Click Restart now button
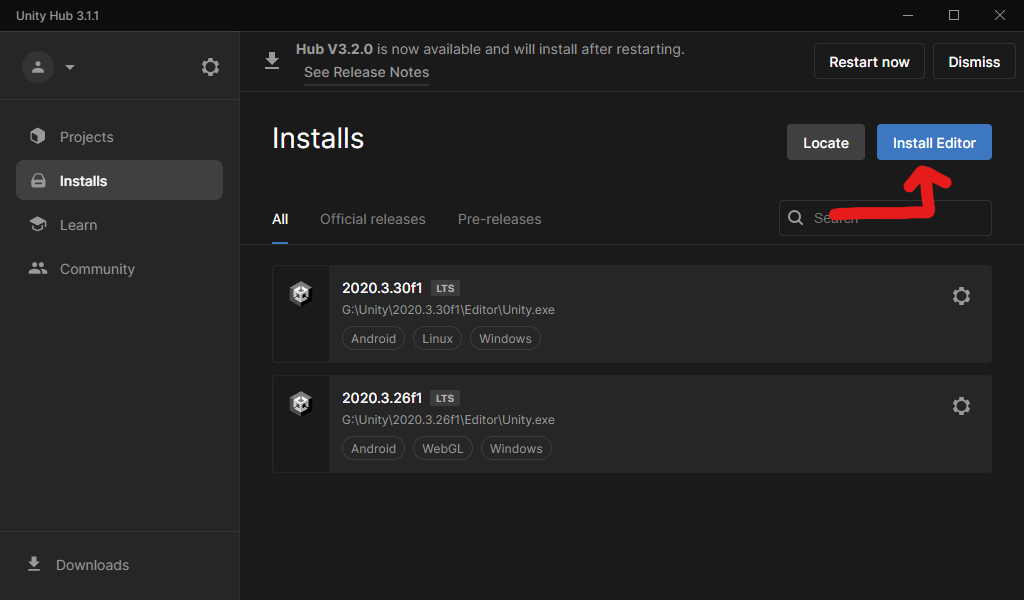Screen dimensions: 1024x600 point(869,61)
